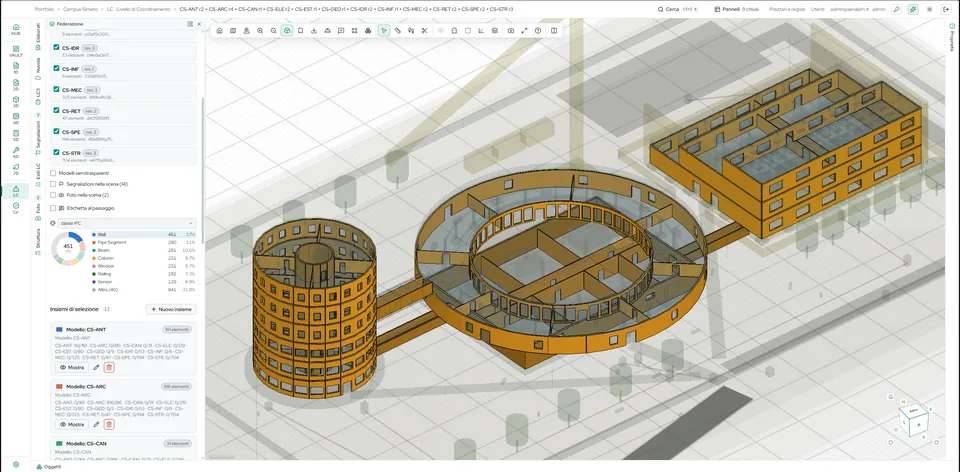960x472 pixels.
Task: Open the 7D module icon
Action: [x=15, y=169]
